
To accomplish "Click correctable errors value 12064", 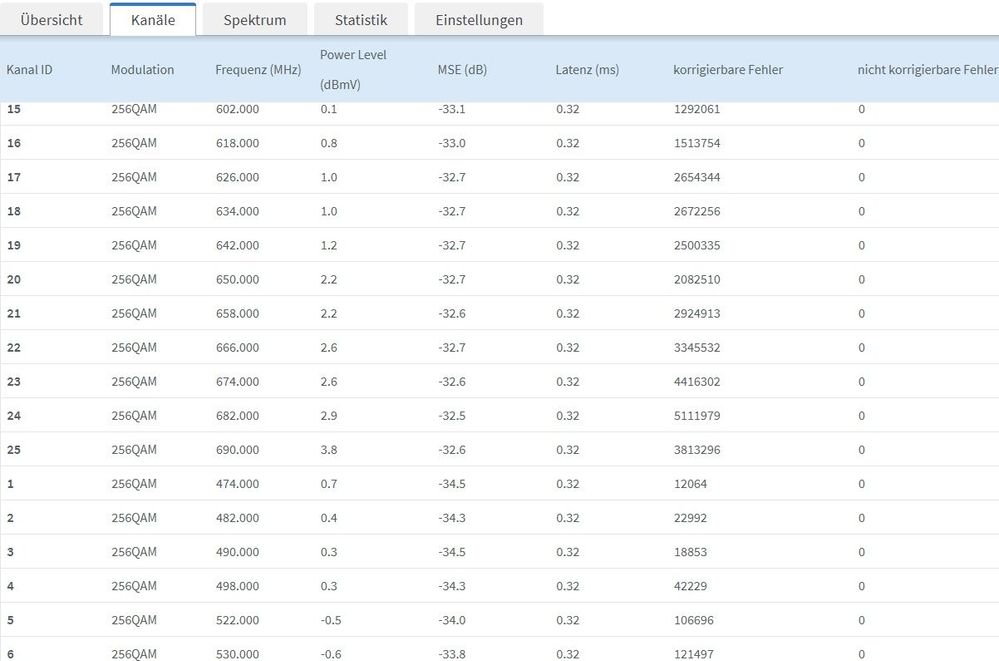I will click(x=690, y=484).
